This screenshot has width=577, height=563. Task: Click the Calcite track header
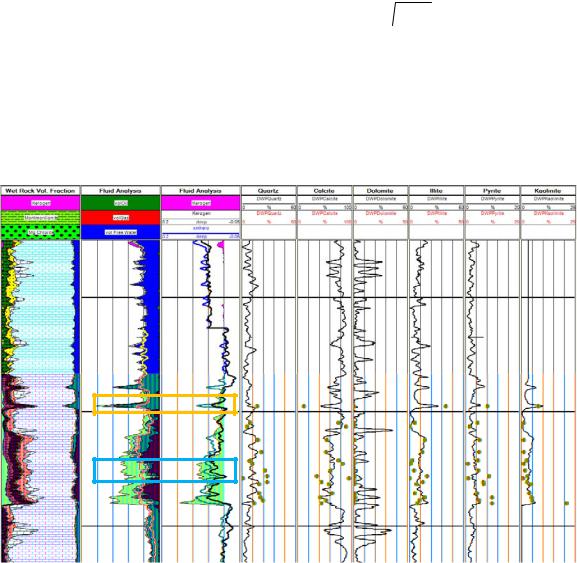[325, 191]
